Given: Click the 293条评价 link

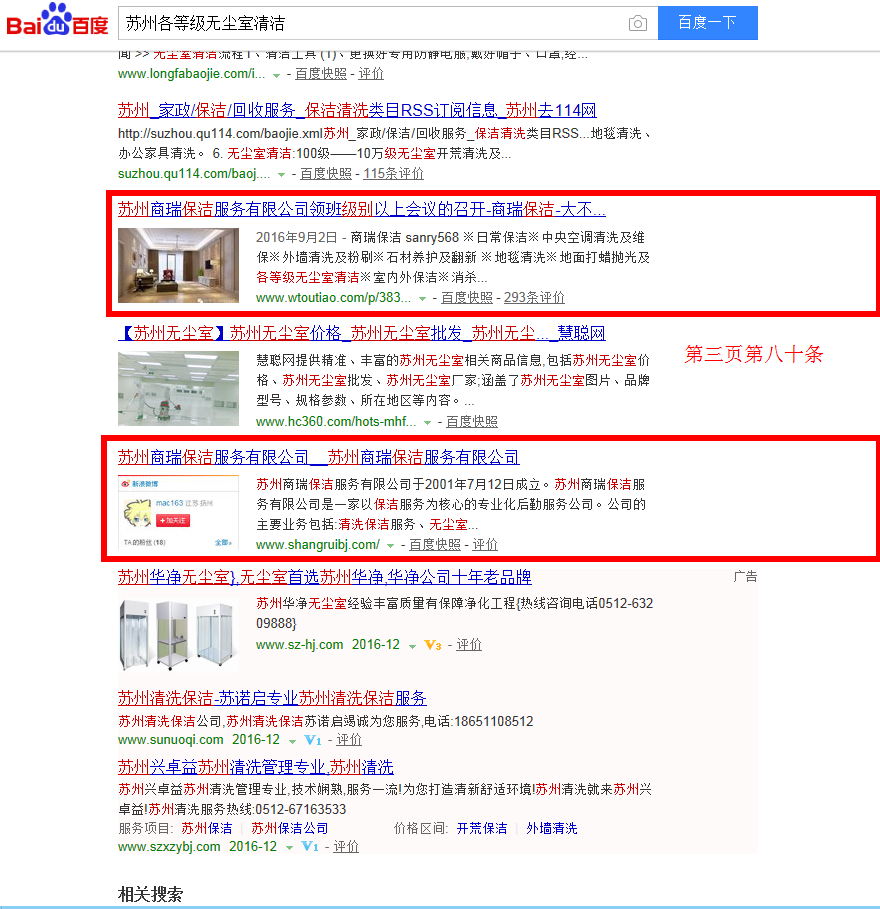Looking at the screenshot, I should coord(534,297).
